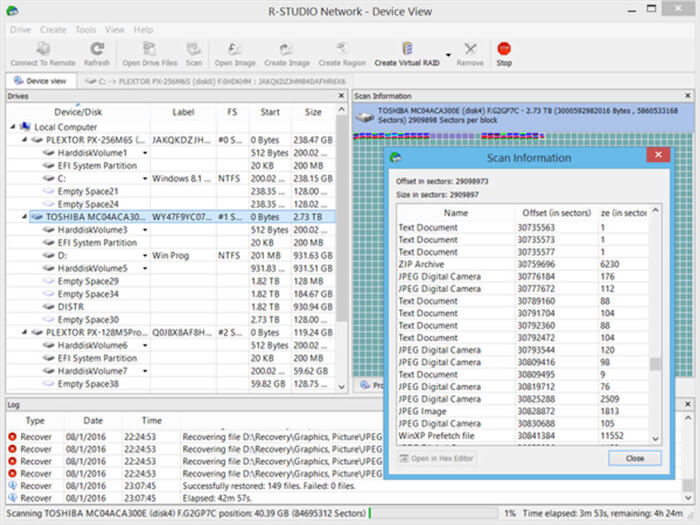Screen dimensions: 700x525
Task: Close the Log panel
Action: click(688, 404)
